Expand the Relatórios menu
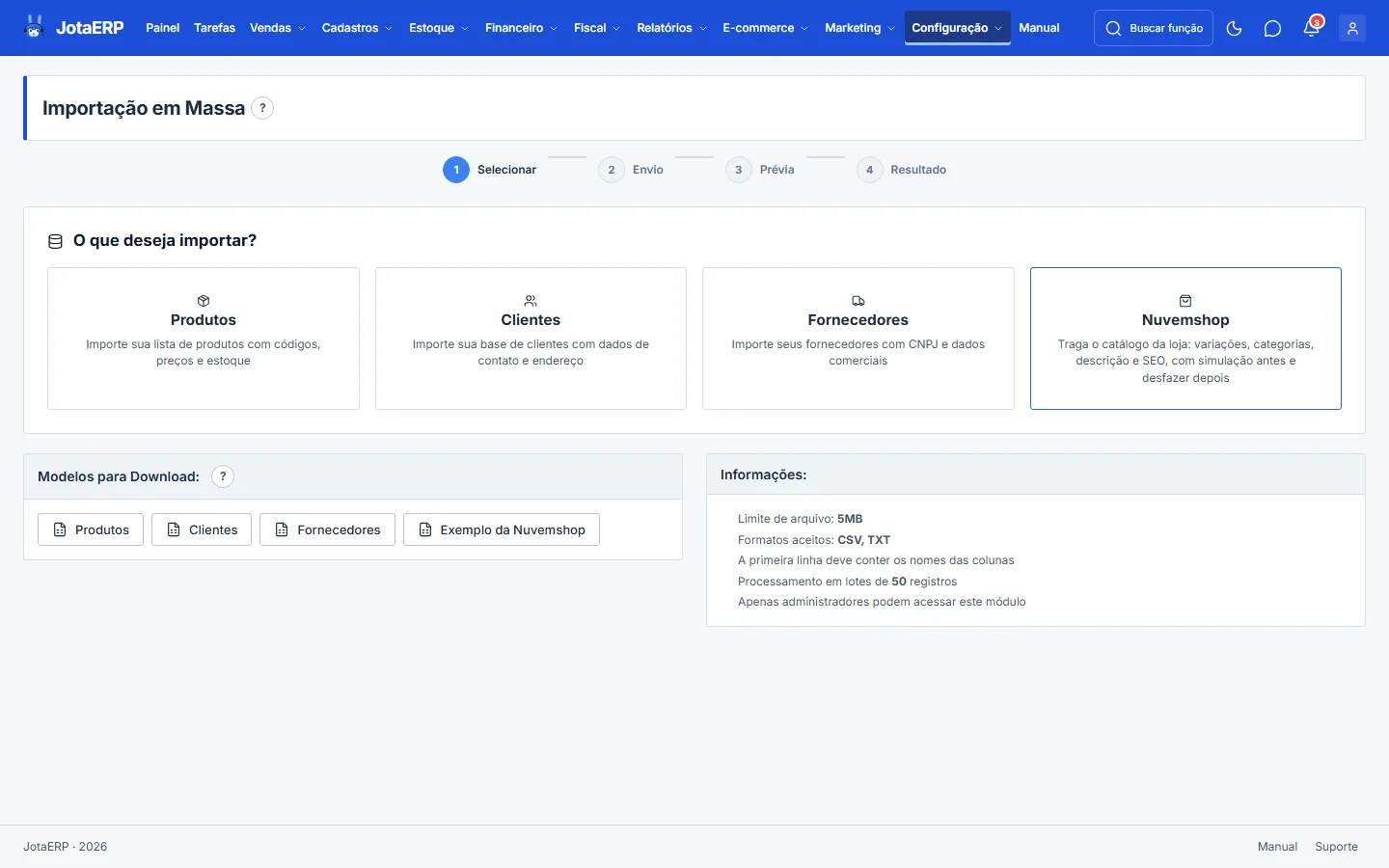1389x868 pixels. tap(671, 28)
